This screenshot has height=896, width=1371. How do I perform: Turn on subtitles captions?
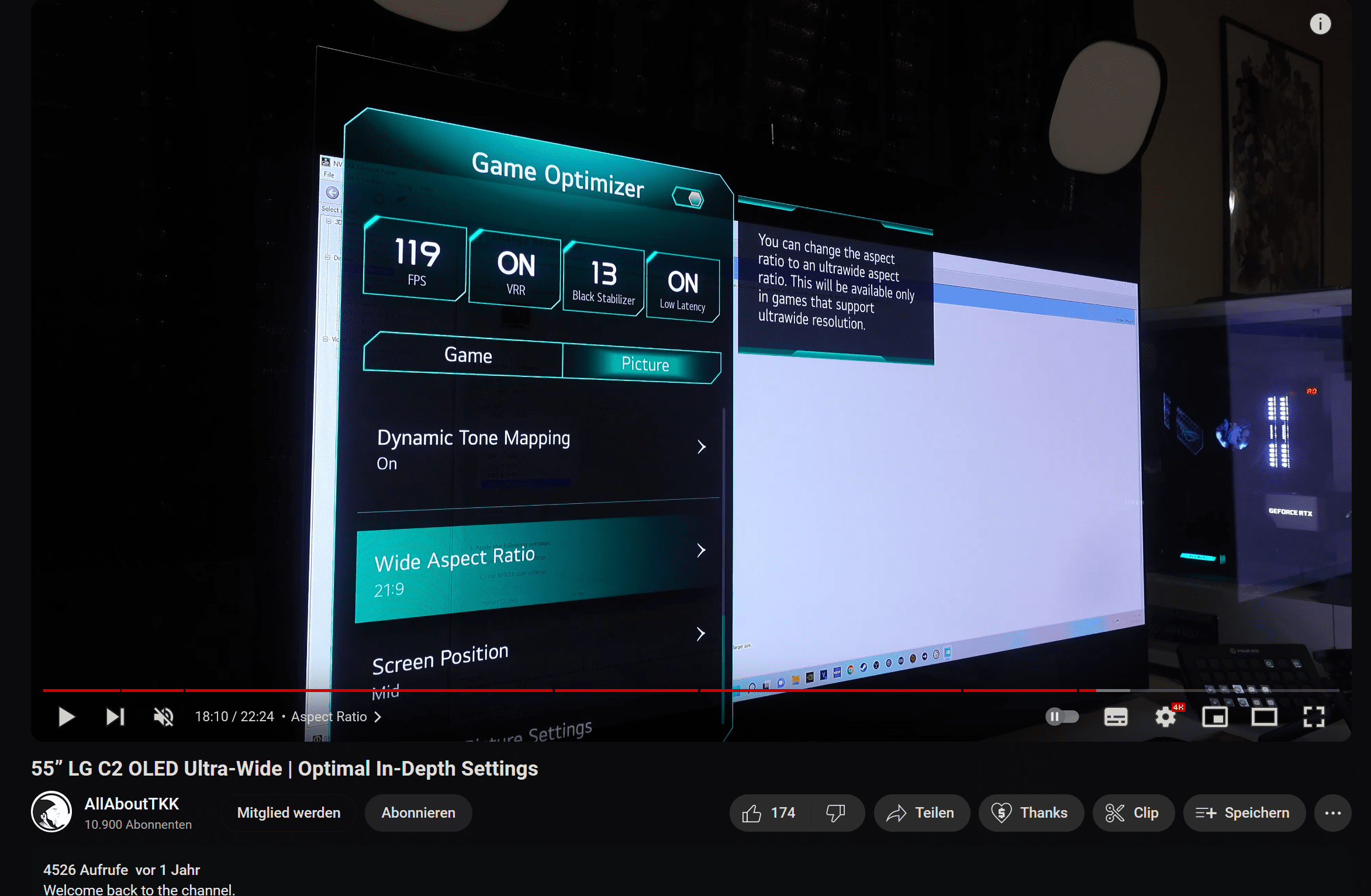[1116, 717]
